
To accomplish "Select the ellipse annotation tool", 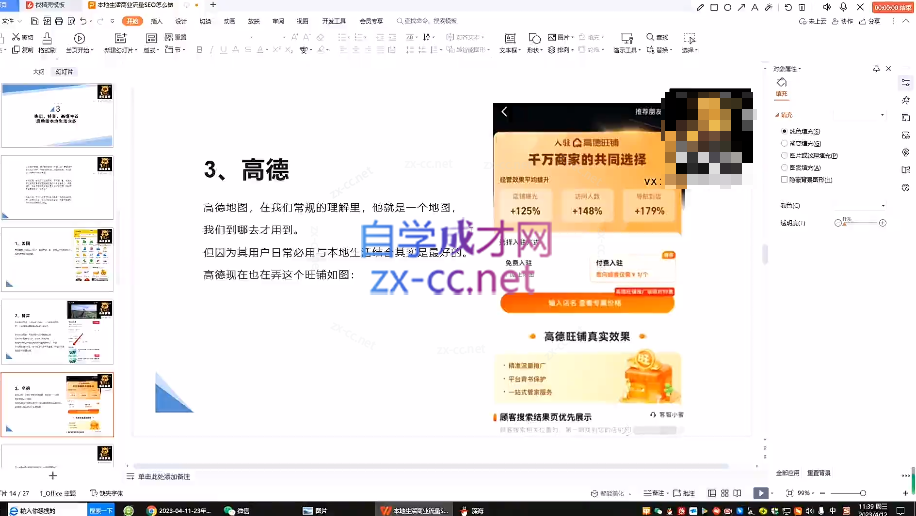I will (727, 7).
